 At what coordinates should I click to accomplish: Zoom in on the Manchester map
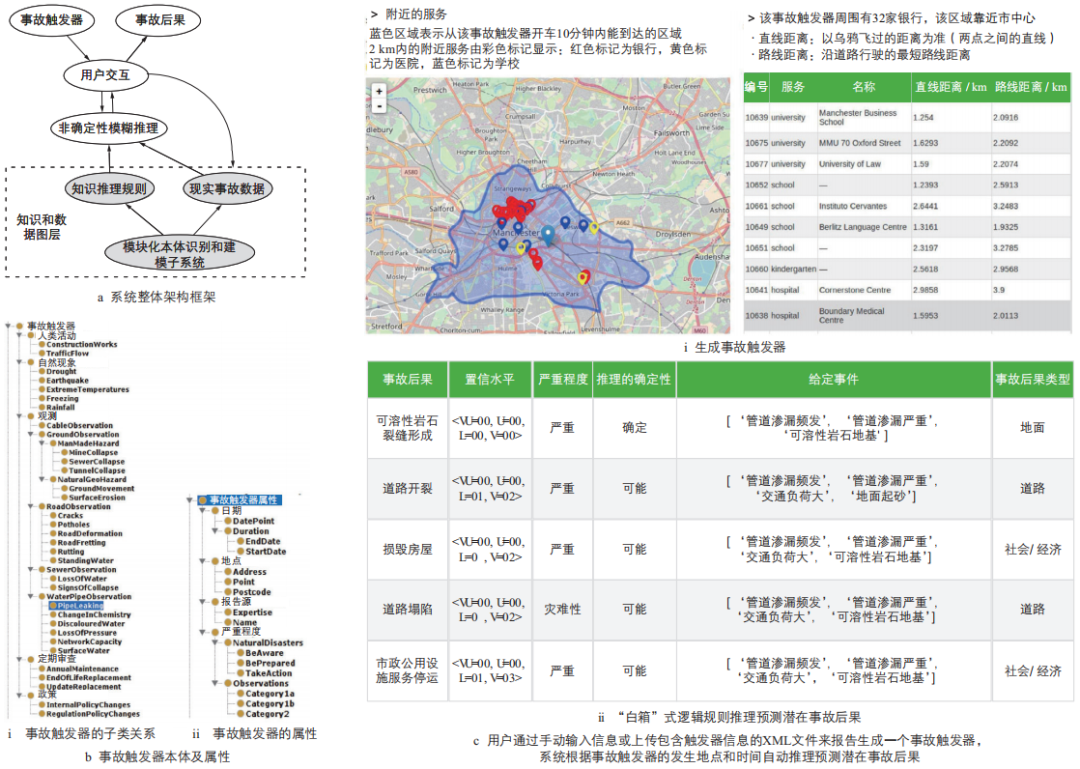[x=379, y=91]
